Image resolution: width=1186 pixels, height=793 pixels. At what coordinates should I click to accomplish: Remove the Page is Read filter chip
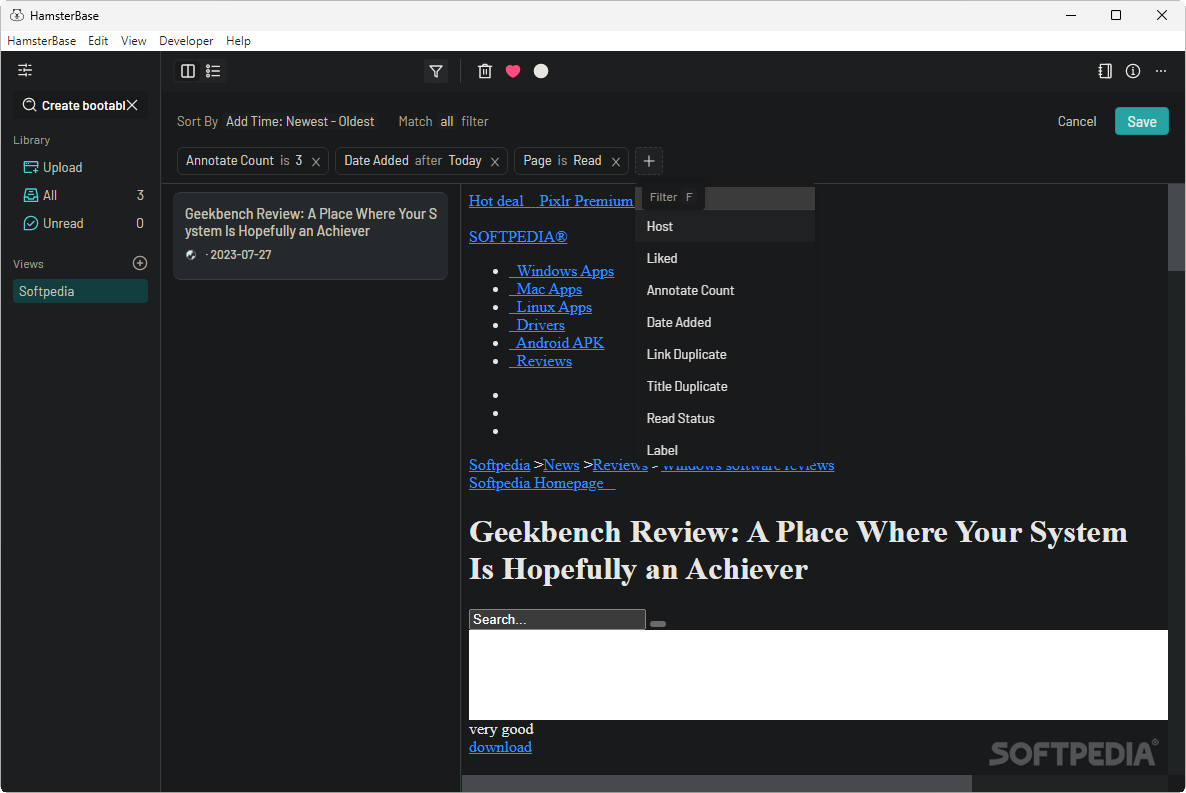click(616, 161)
